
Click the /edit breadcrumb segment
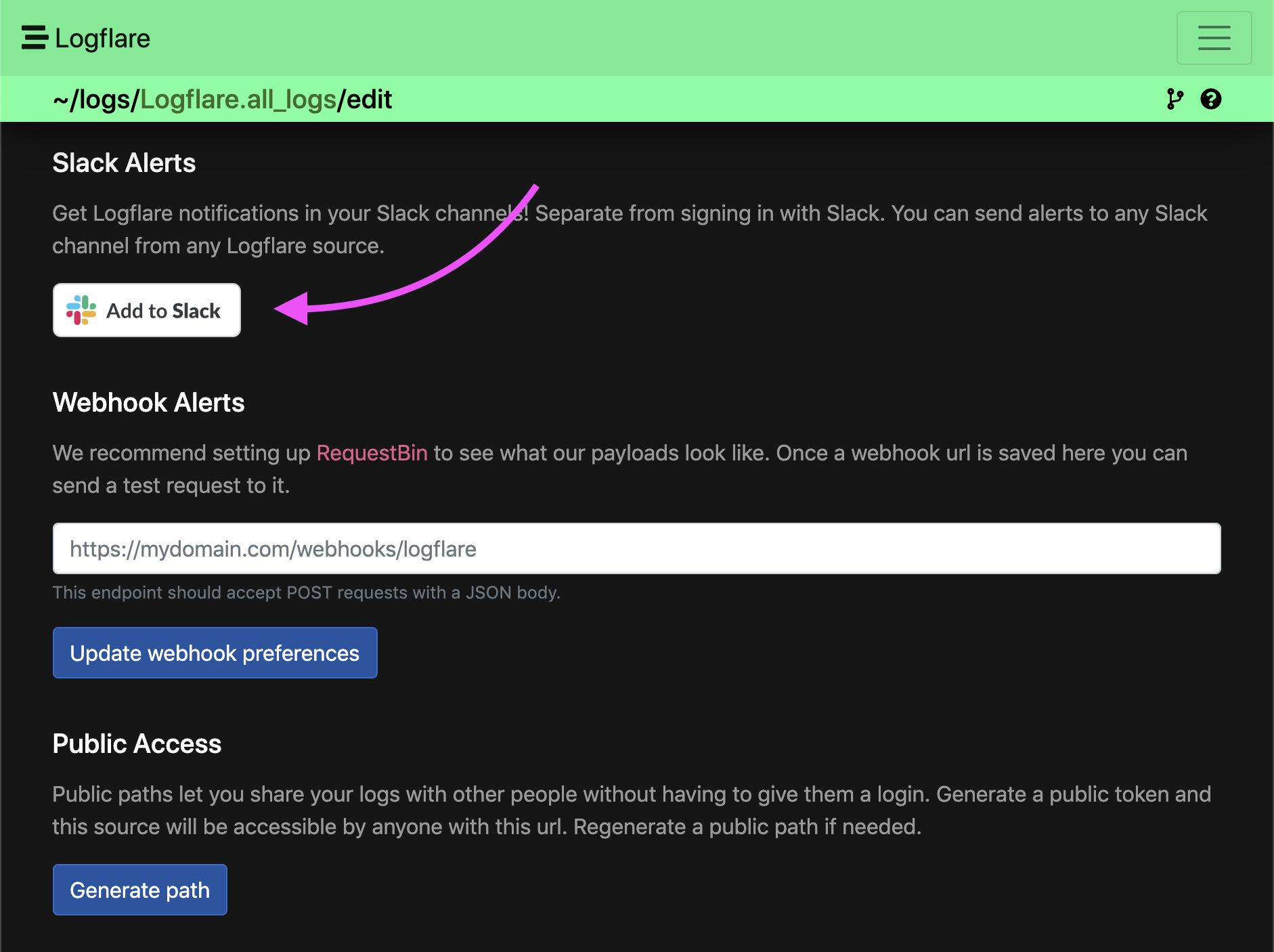coord(366,100)
